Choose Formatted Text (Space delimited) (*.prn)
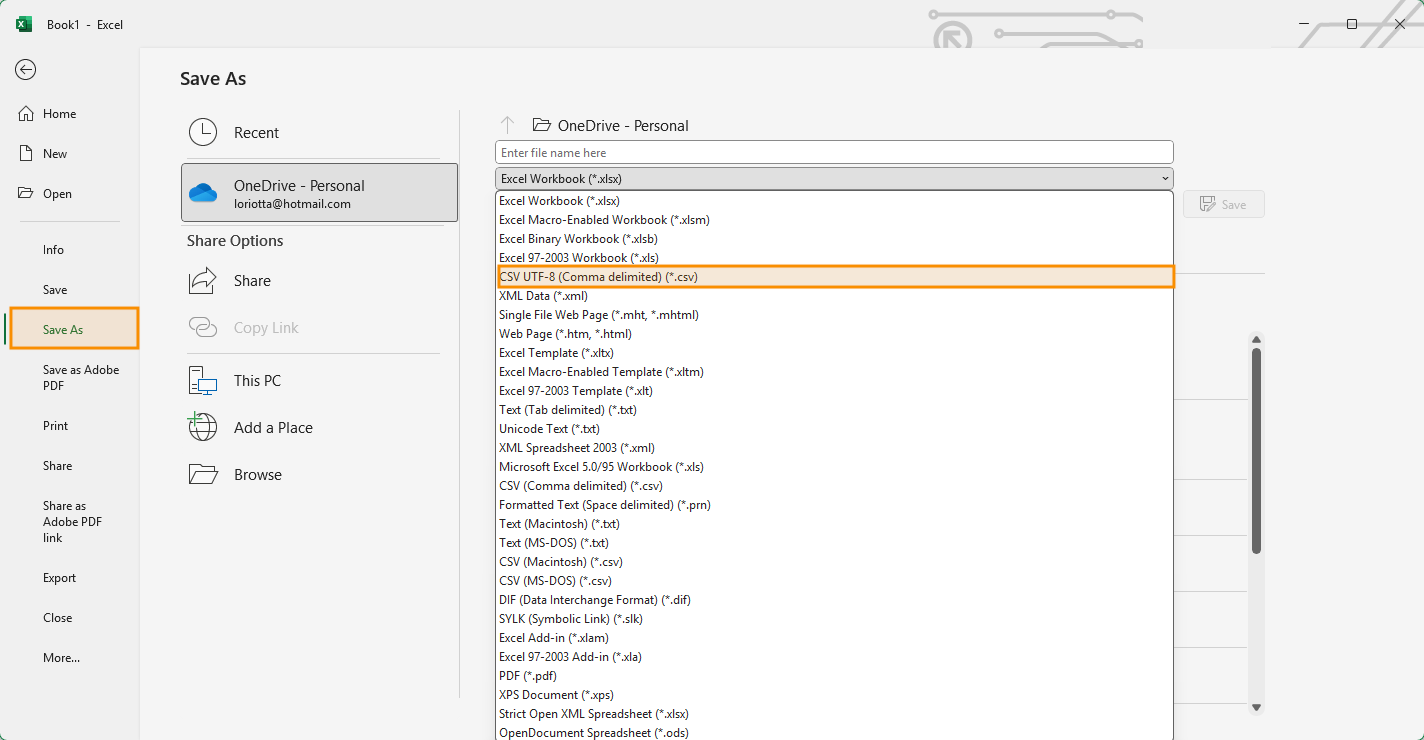Viewport: 1424px width, 740px height. click(834, 505)
